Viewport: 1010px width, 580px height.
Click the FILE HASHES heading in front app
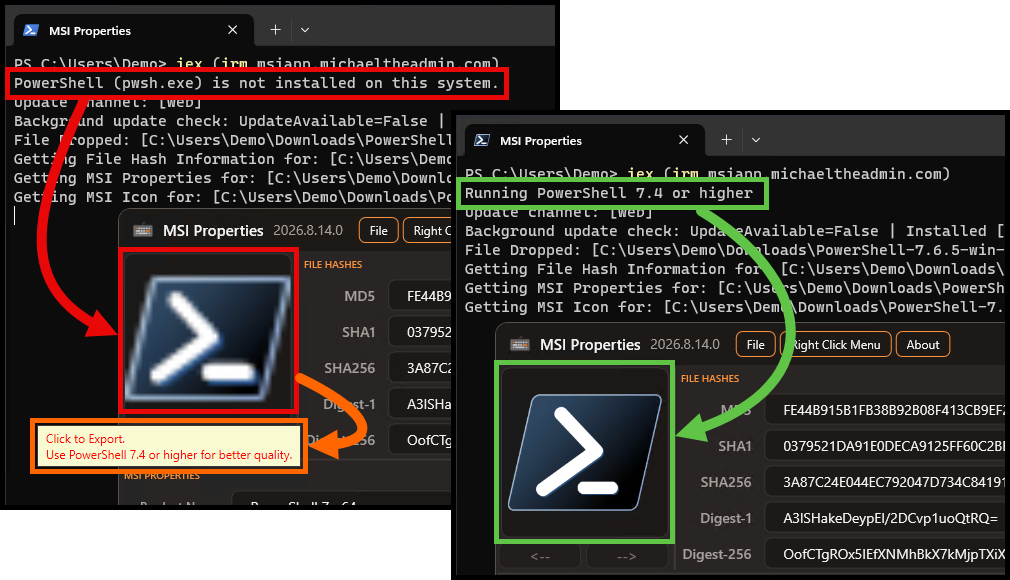(710, 378)
